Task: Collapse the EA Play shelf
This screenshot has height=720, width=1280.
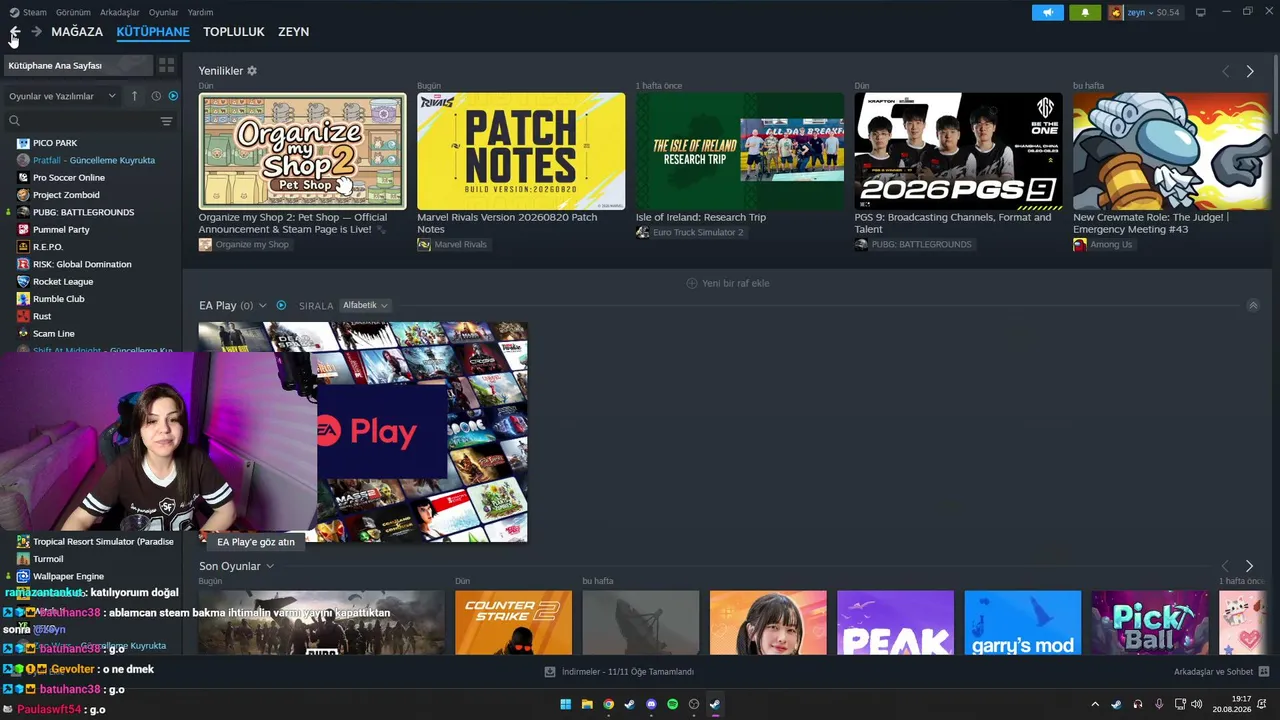Action: click(1253, 305)
